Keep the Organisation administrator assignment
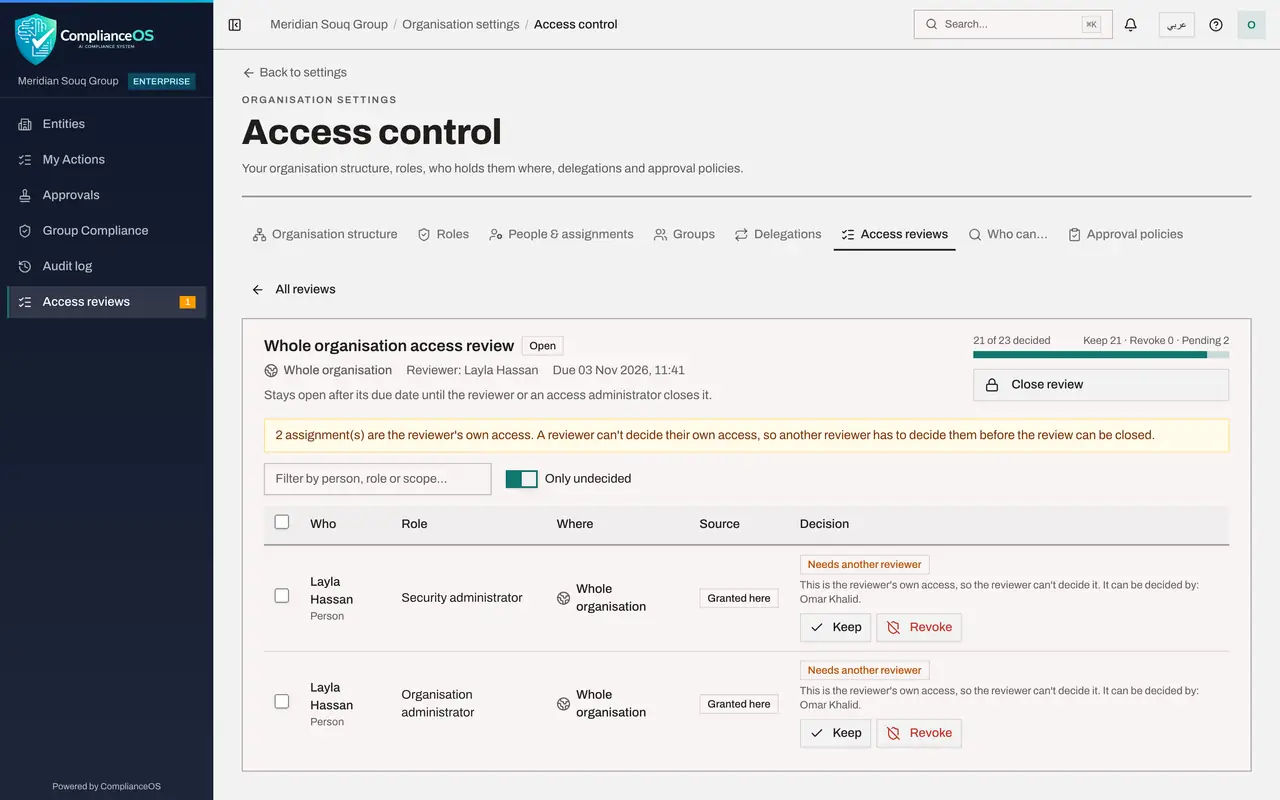 click(835, 733)
